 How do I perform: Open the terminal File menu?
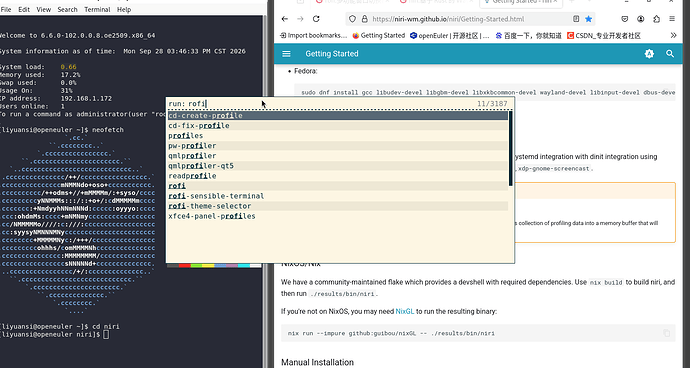(6, 9)
